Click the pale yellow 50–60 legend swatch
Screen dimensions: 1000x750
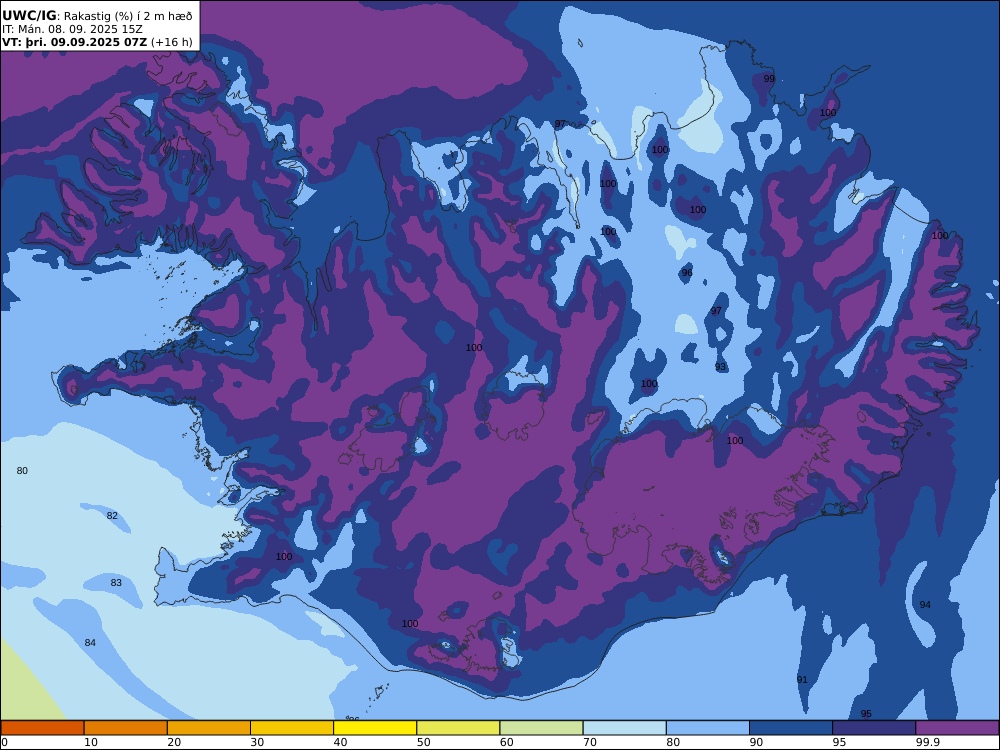pyautogui.click(x=459, y=728)
